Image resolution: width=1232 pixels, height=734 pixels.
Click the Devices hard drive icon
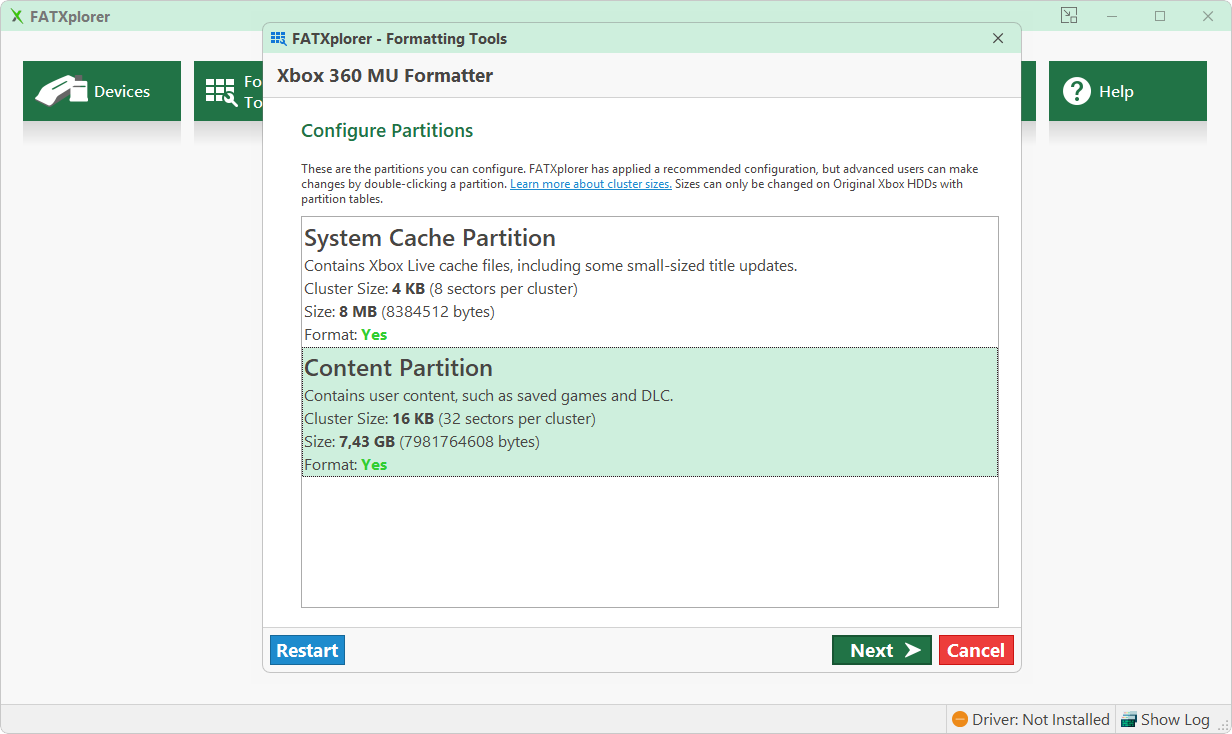62,91
